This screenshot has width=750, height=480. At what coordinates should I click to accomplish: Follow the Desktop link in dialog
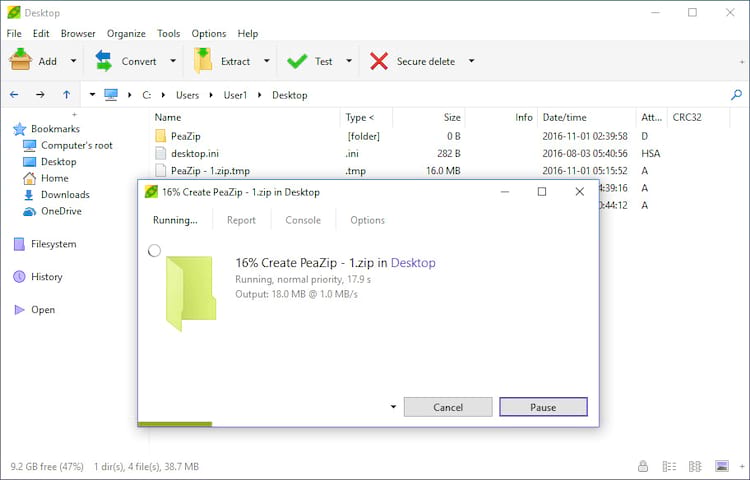point(413,263)
